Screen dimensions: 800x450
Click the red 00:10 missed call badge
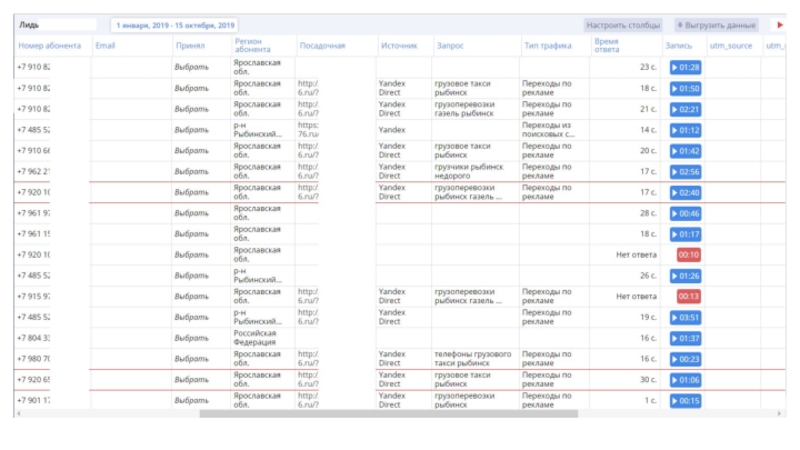(x=688, y=255)
